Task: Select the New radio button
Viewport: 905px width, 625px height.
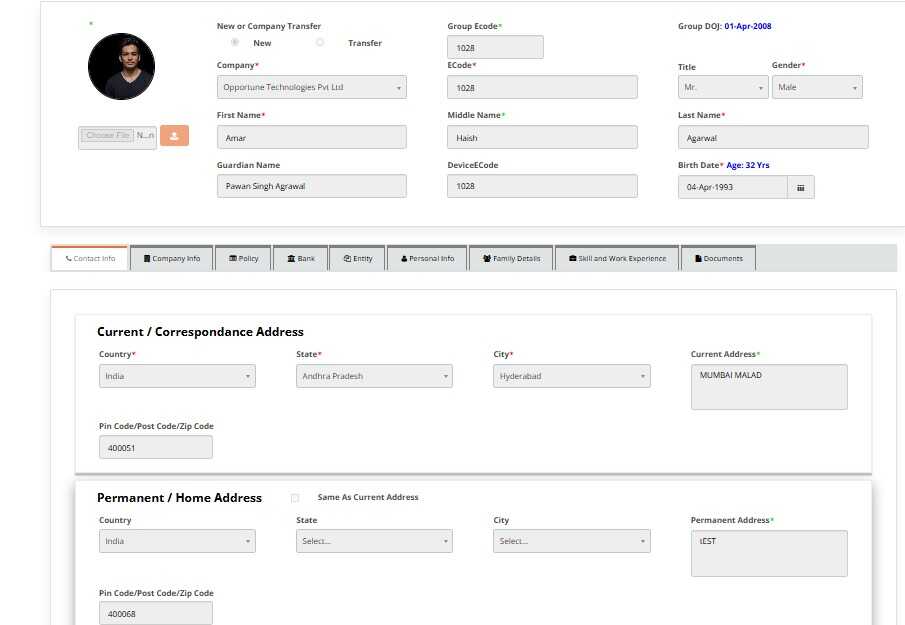Action: 235,43
